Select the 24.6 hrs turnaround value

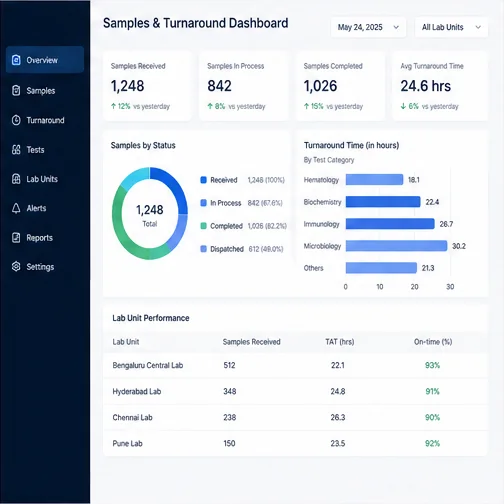point(426,86)
